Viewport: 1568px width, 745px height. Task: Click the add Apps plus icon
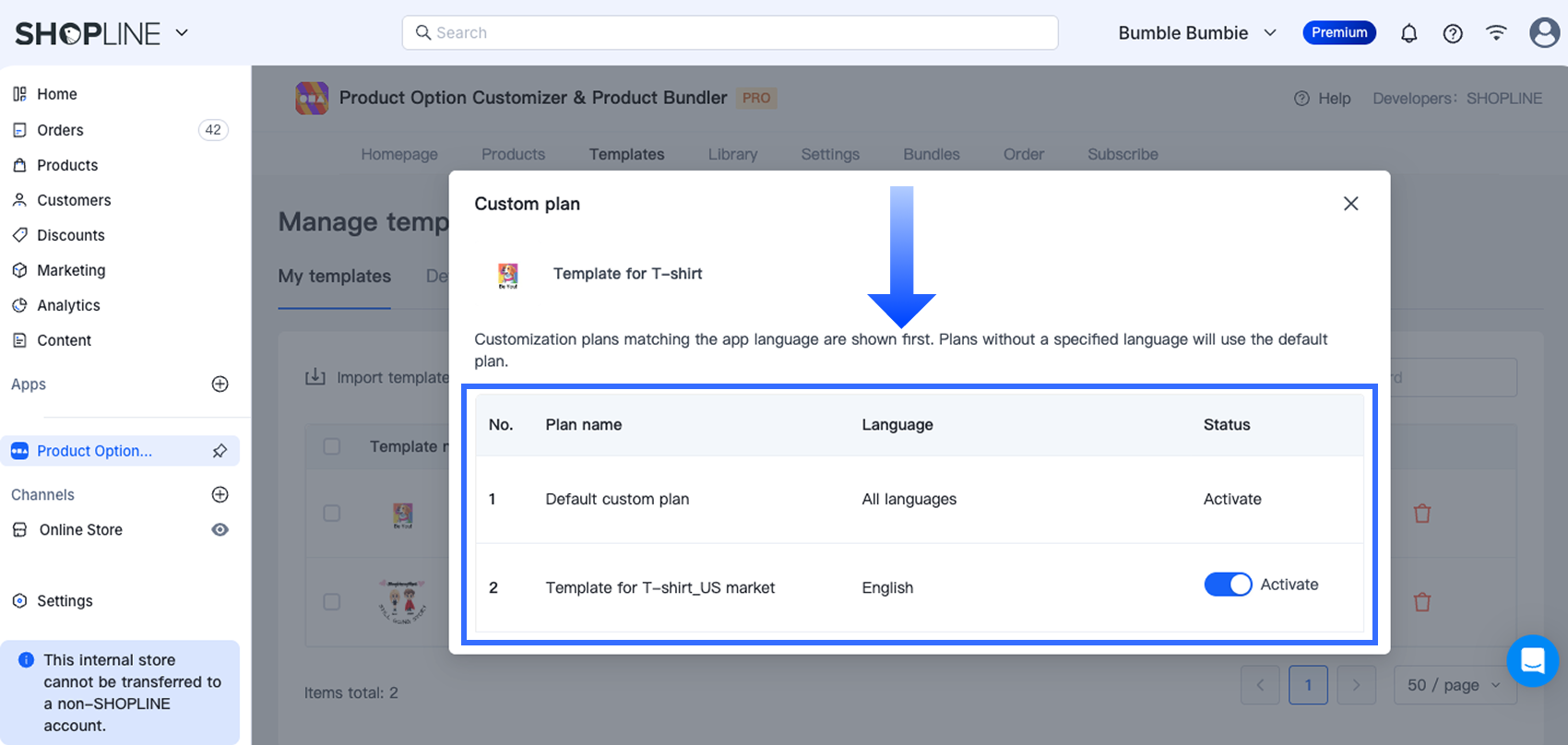pos(220,384)
